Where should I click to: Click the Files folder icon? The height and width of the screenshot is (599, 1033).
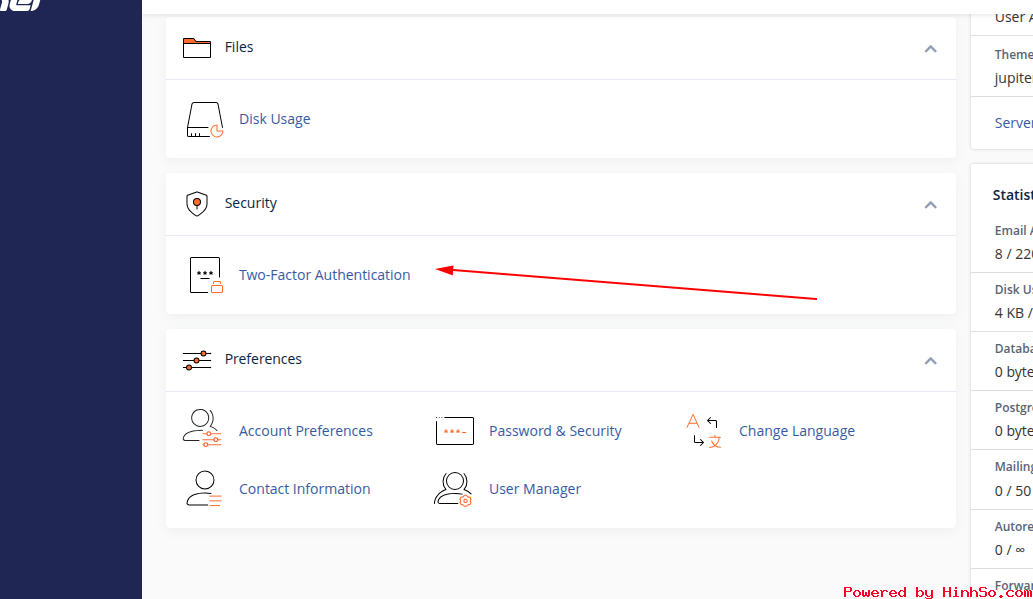(x=195, y=46)
